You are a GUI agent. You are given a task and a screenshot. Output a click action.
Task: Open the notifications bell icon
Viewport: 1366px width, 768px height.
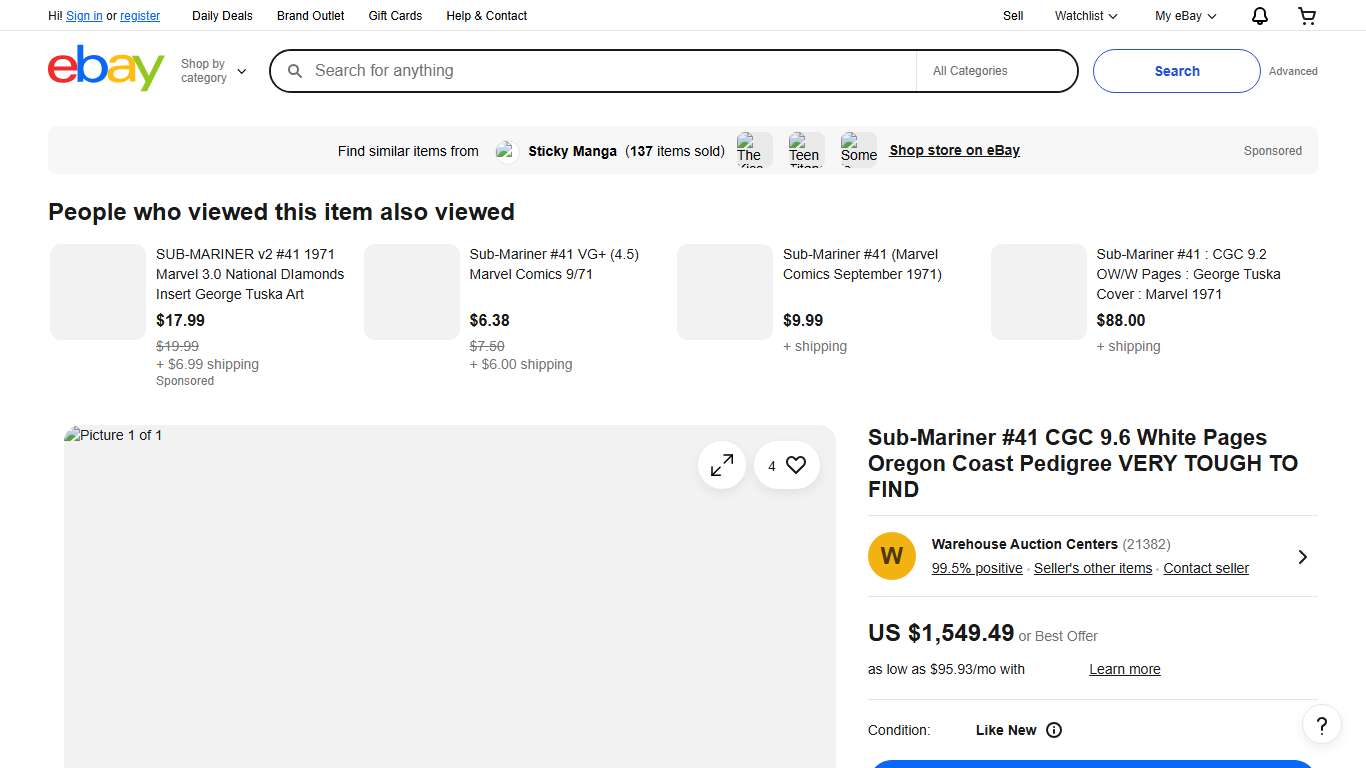click(x=1260, y=16)
